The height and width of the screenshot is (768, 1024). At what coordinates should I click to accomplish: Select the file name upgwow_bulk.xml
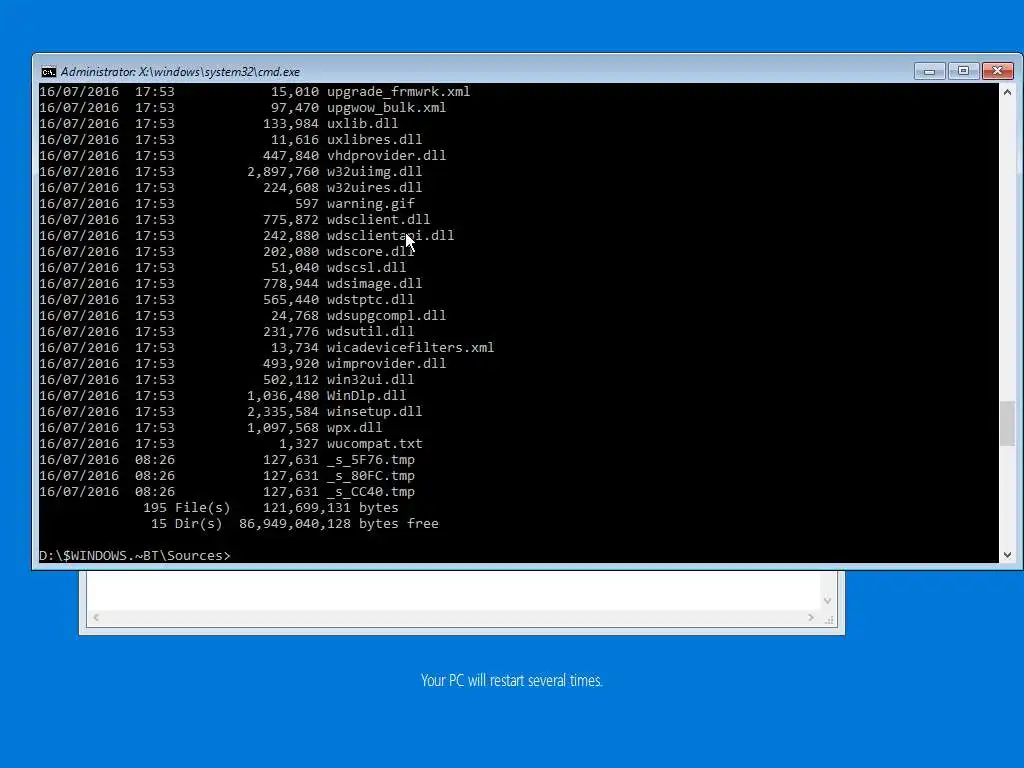click(387, 108)
